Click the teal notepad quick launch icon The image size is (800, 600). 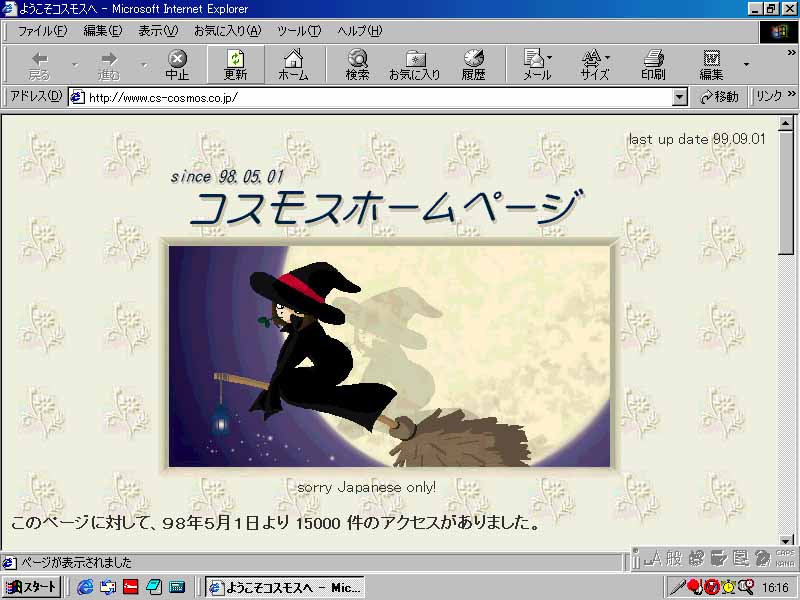tap(154, 587)
